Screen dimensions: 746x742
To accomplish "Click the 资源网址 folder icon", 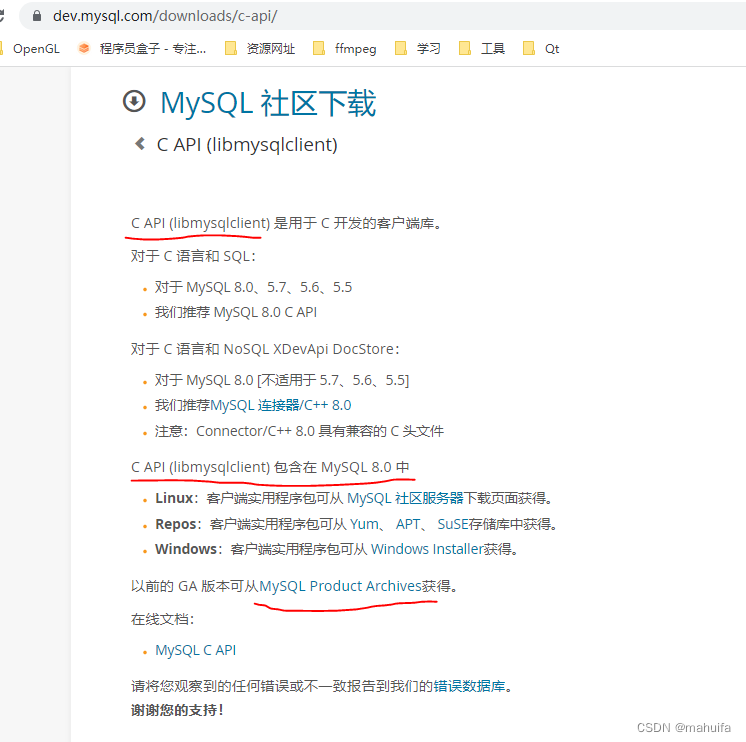I will click(x=231, y=48).
